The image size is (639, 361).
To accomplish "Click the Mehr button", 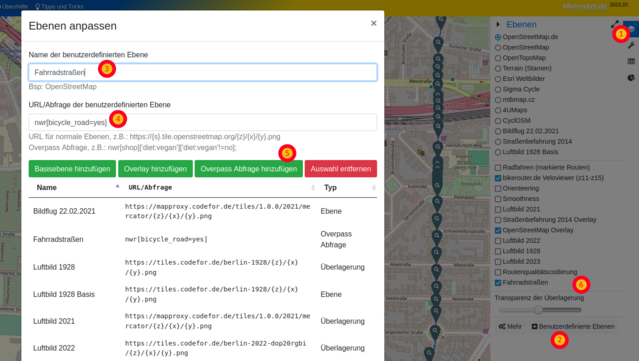I will 510,326.
